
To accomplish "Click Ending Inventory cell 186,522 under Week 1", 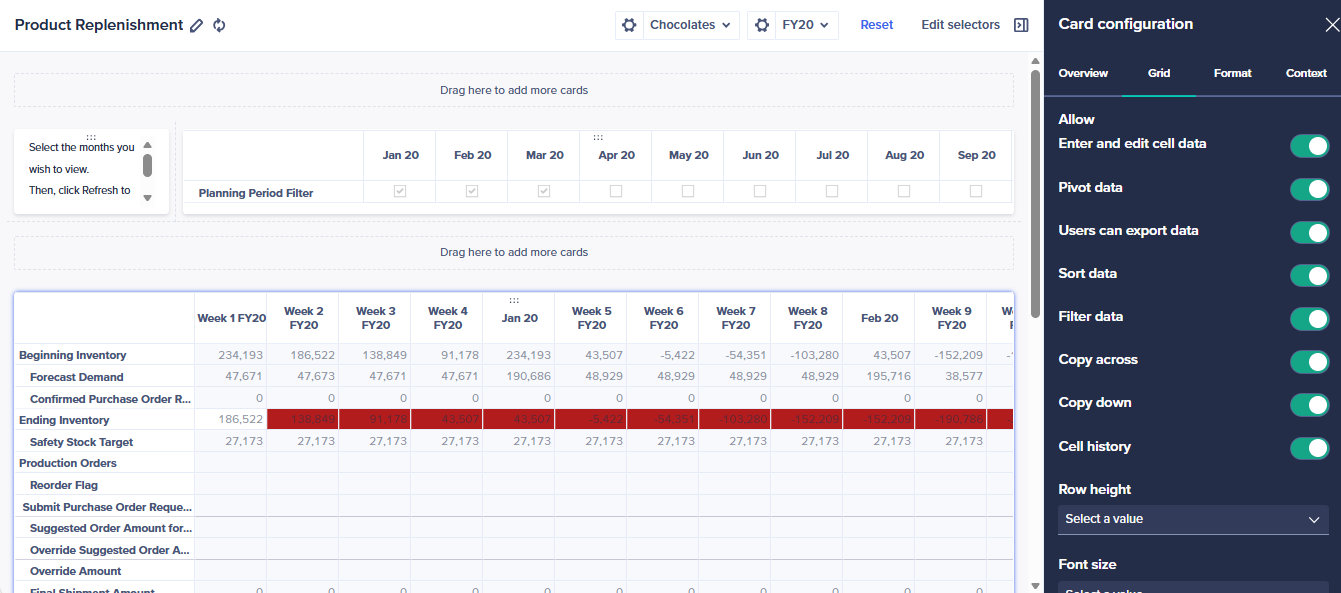I will 231,420.
